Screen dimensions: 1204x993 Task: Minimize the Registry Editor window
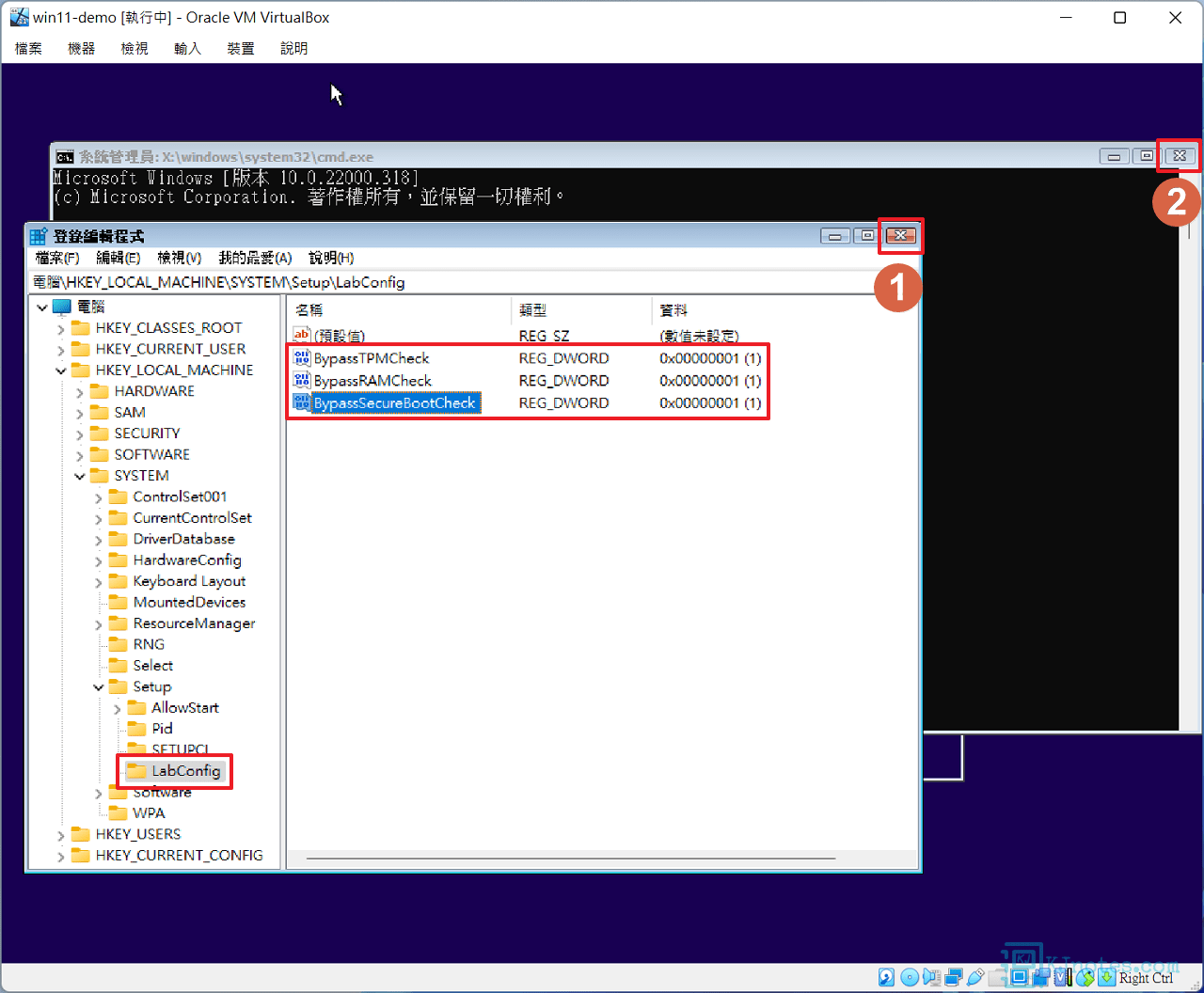pos(834,236)
